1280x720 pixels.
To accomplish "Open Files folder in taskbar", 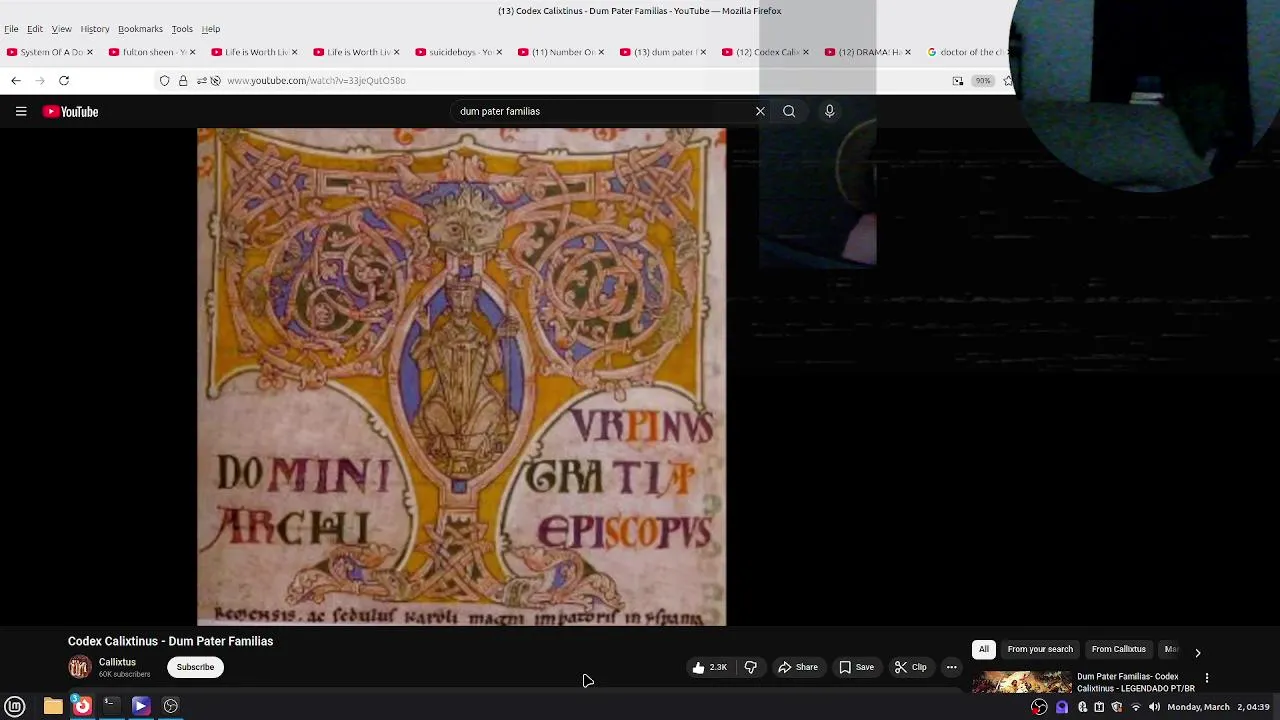I will (x=53, y=706).
